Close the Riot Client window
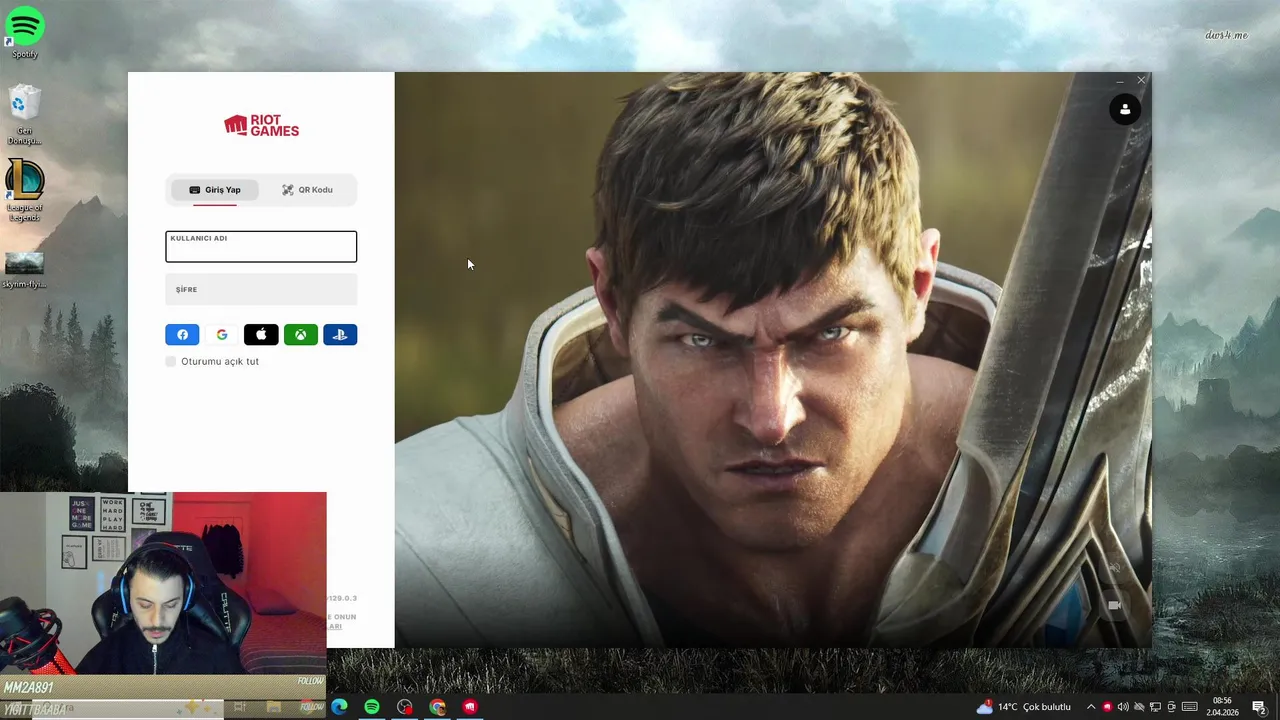 click(1141, 80)
